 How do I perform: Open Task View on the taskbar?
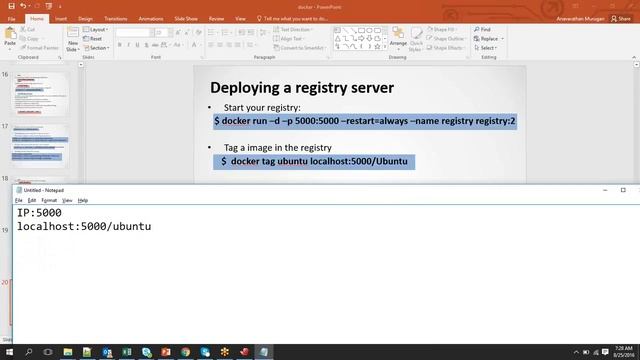tap(48, 352)
